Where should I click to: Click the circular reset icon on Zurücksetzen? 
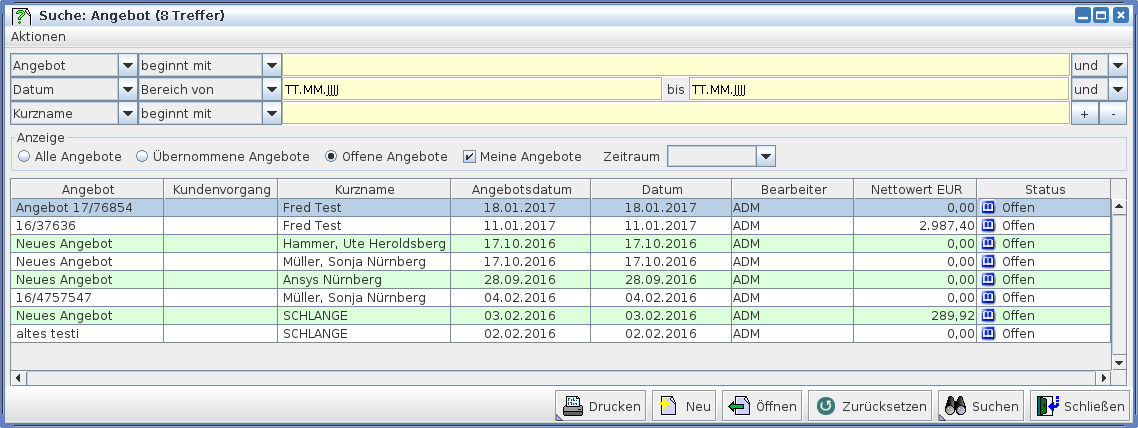(826, 406)
